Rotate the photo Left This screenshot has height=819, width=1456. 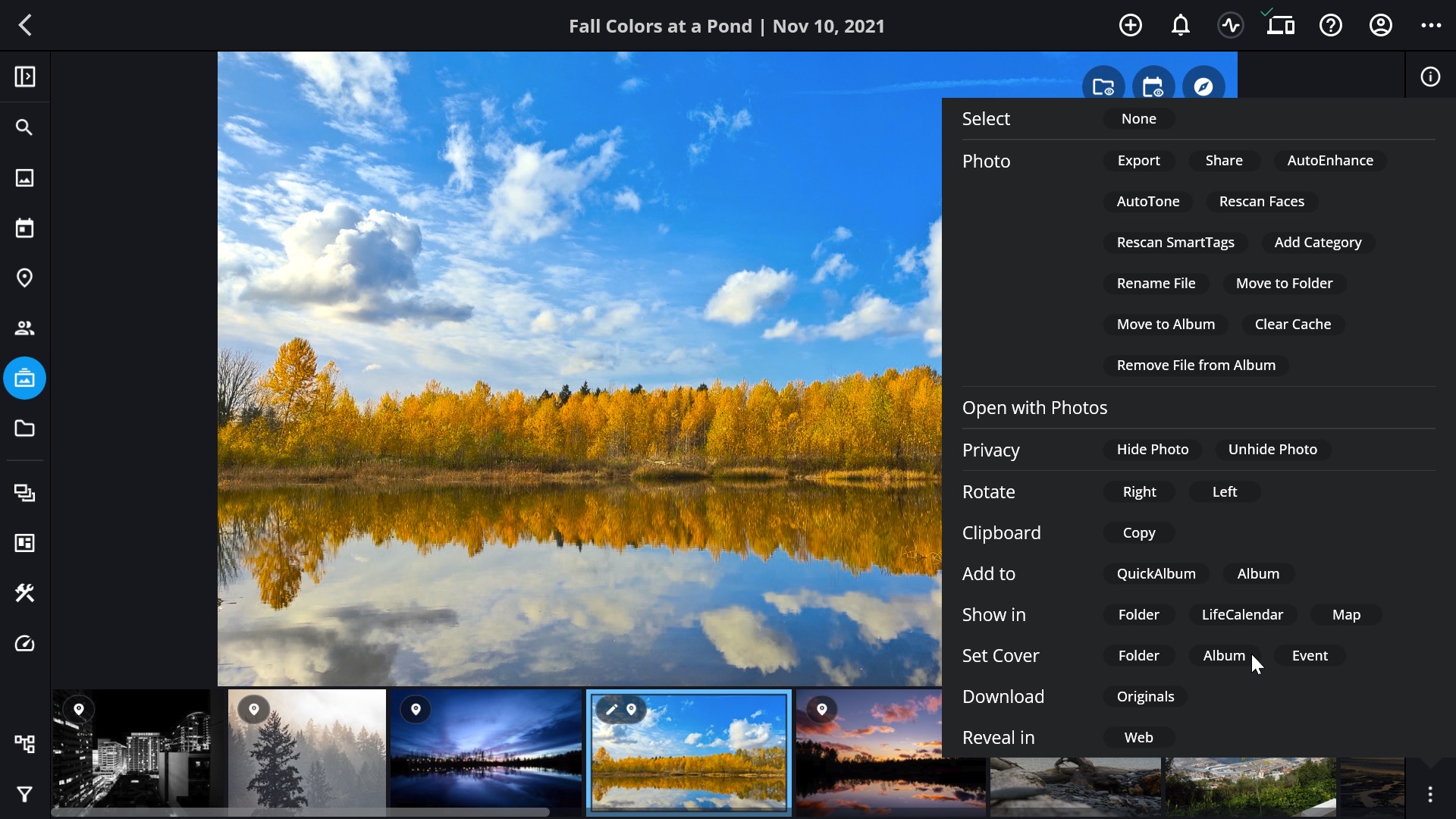pos(1225,492)
